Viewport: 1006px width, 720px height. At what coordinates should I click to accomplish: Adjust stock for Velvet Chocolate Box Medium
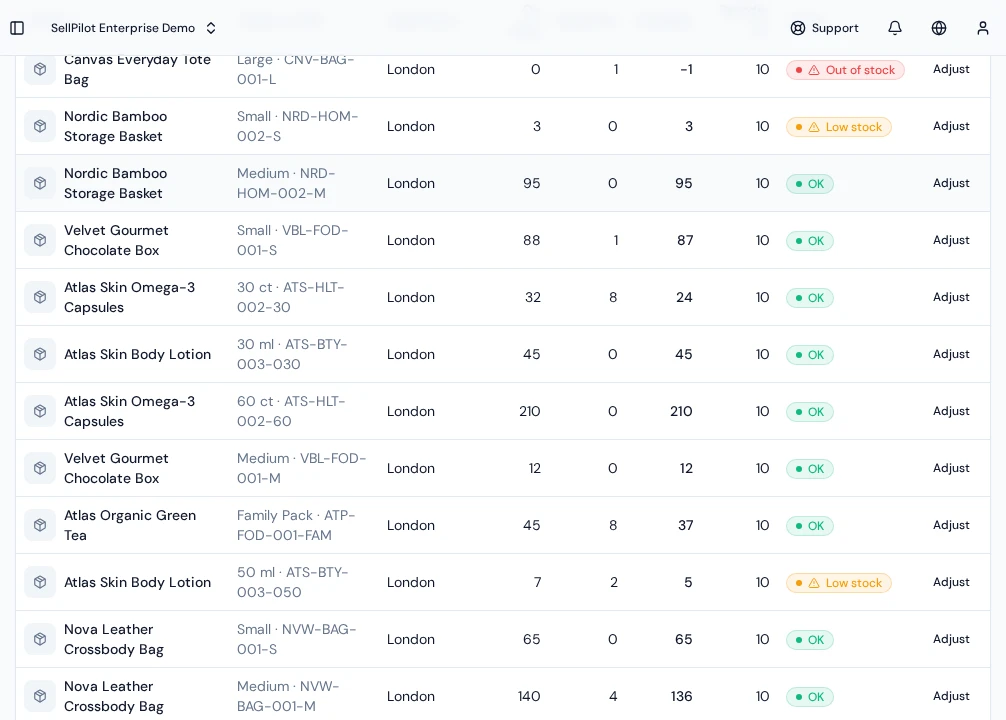[951, 468]
